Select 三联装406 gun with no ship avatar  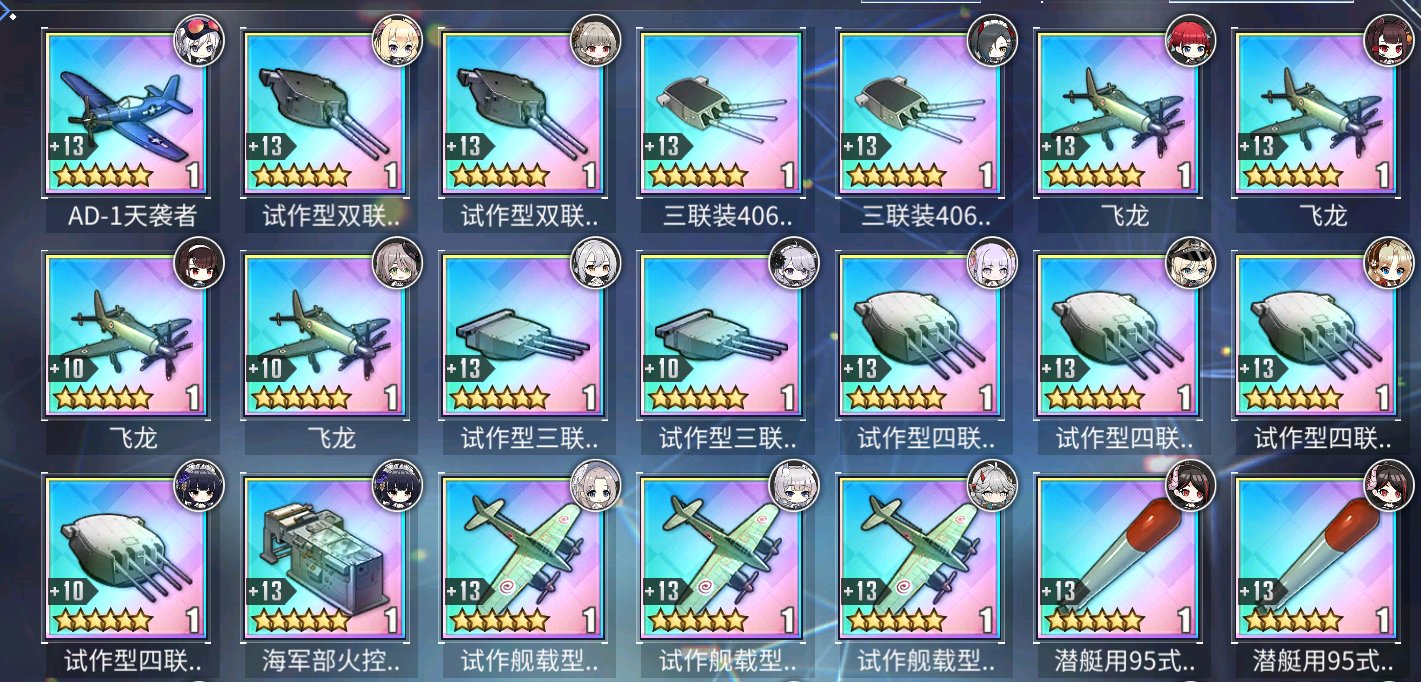pos(720,113)
